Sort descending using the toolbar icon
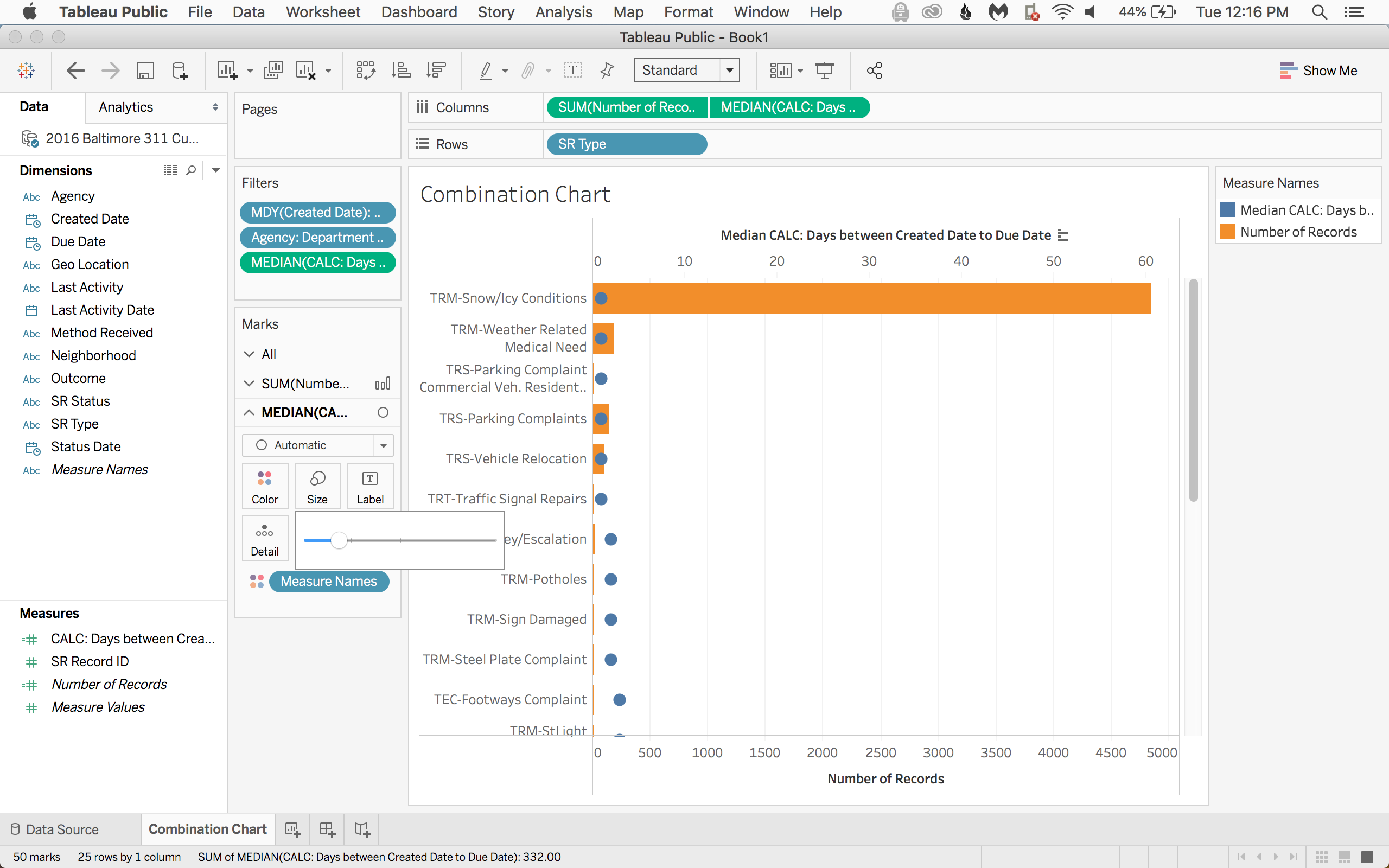Image resolution: width=1389 pixels, height=868 pixels. tap(436, 71)
